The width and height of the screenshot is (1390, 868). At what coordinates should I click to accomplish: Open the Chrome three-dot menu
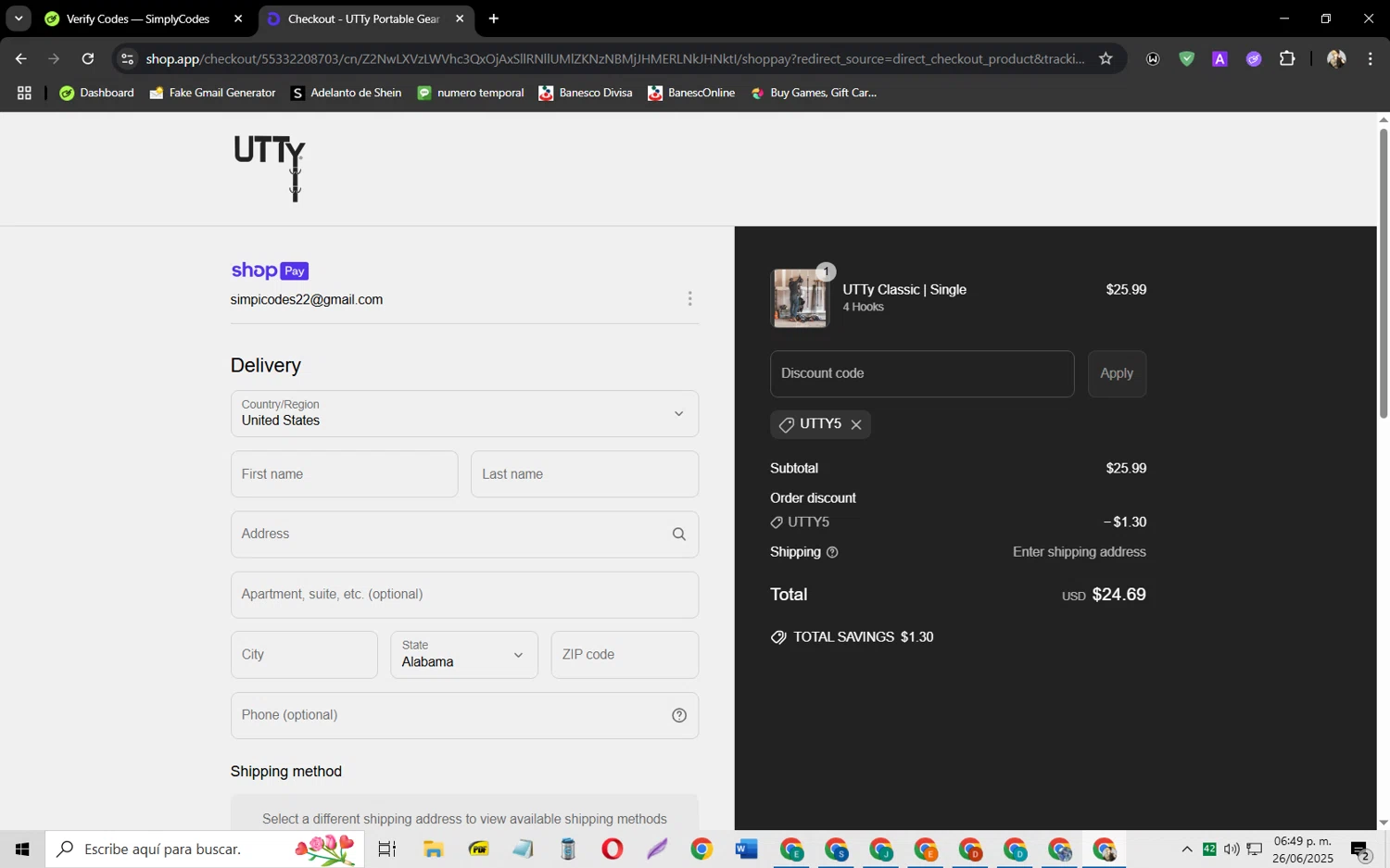click(1370, 58)
